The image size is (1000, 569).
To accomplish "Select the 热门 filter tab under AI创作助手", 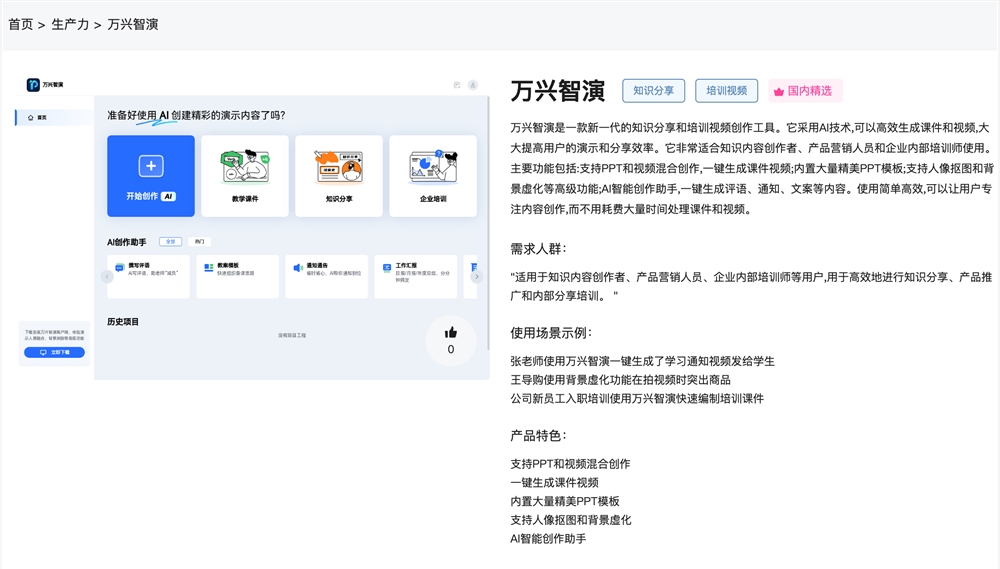I will (200, 242).
